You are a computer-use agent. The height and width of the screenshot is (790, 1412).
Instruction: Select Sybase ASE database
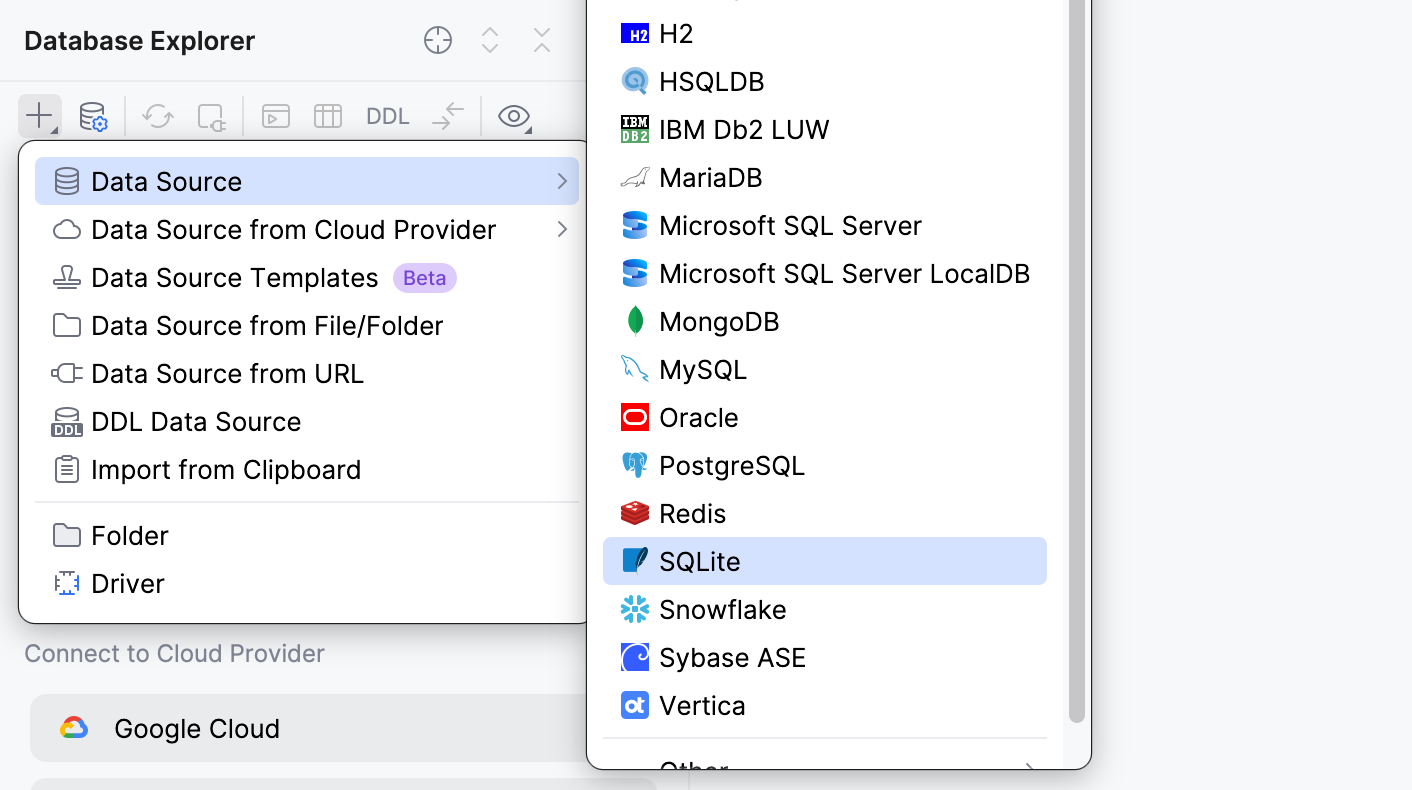click(x=825, y=657)
